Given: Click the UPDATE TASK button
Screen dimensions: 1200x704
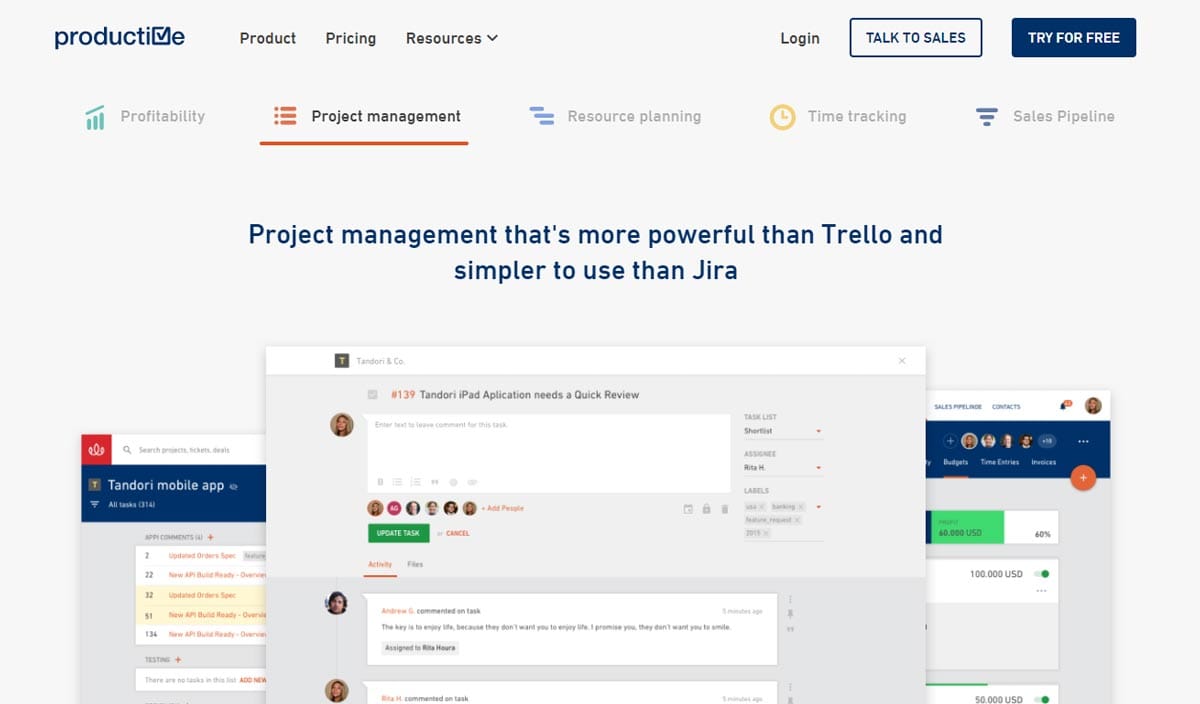Looking at the screenshot, I should coord(399,533).
